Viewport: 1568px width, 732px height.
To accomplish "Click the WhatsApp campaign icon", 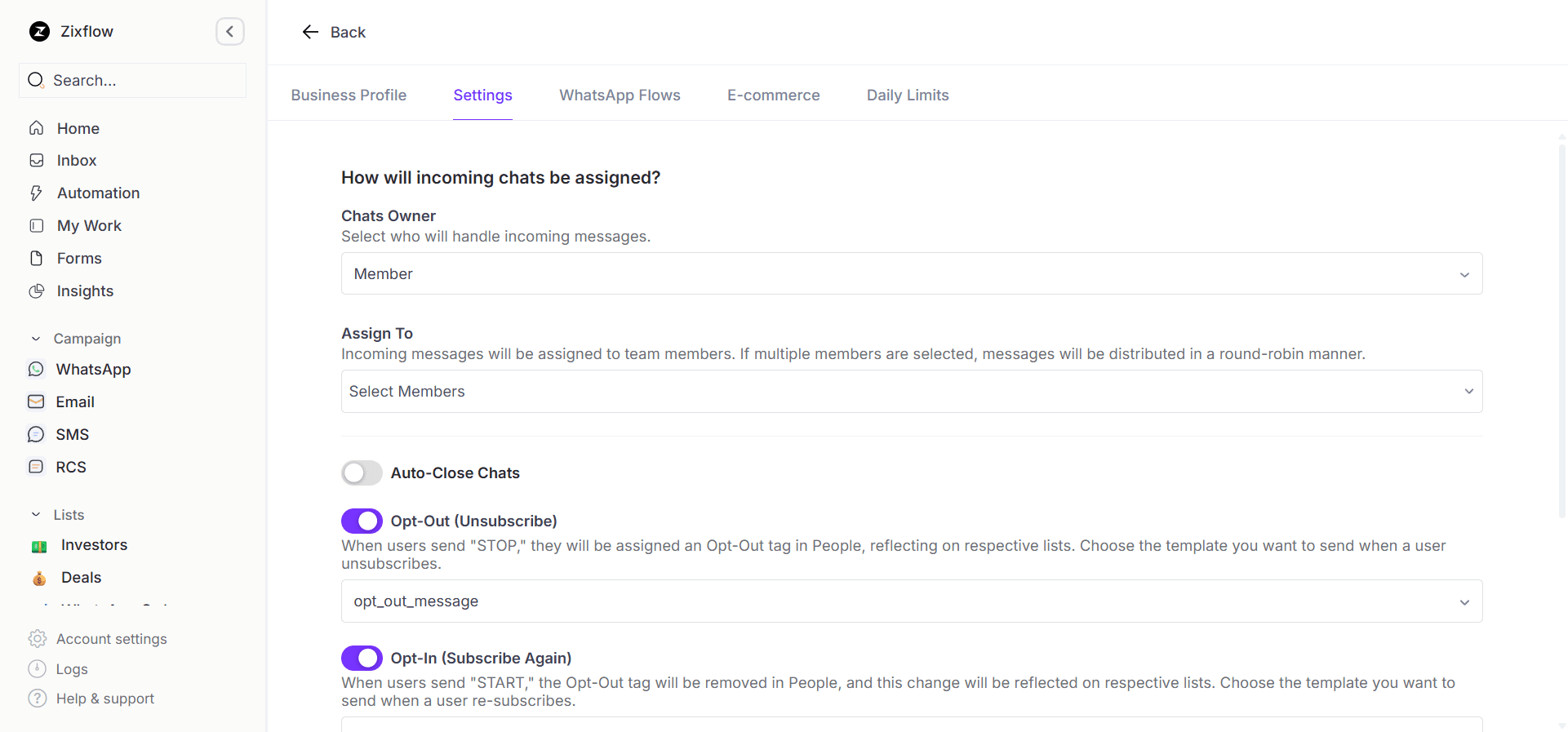I will pos(36,370).
